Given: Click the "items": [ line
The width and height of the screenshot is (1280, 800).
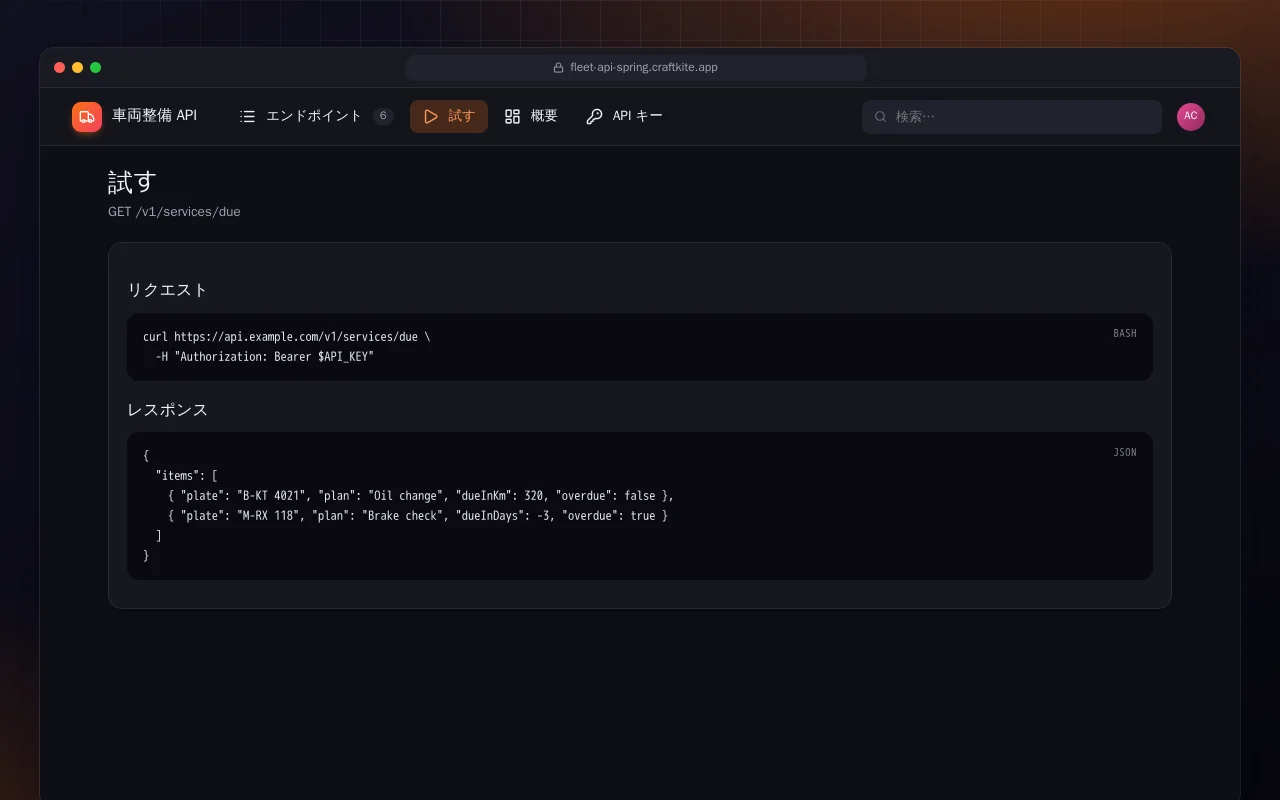Looking at the screenshot, I should click(187, 476).
